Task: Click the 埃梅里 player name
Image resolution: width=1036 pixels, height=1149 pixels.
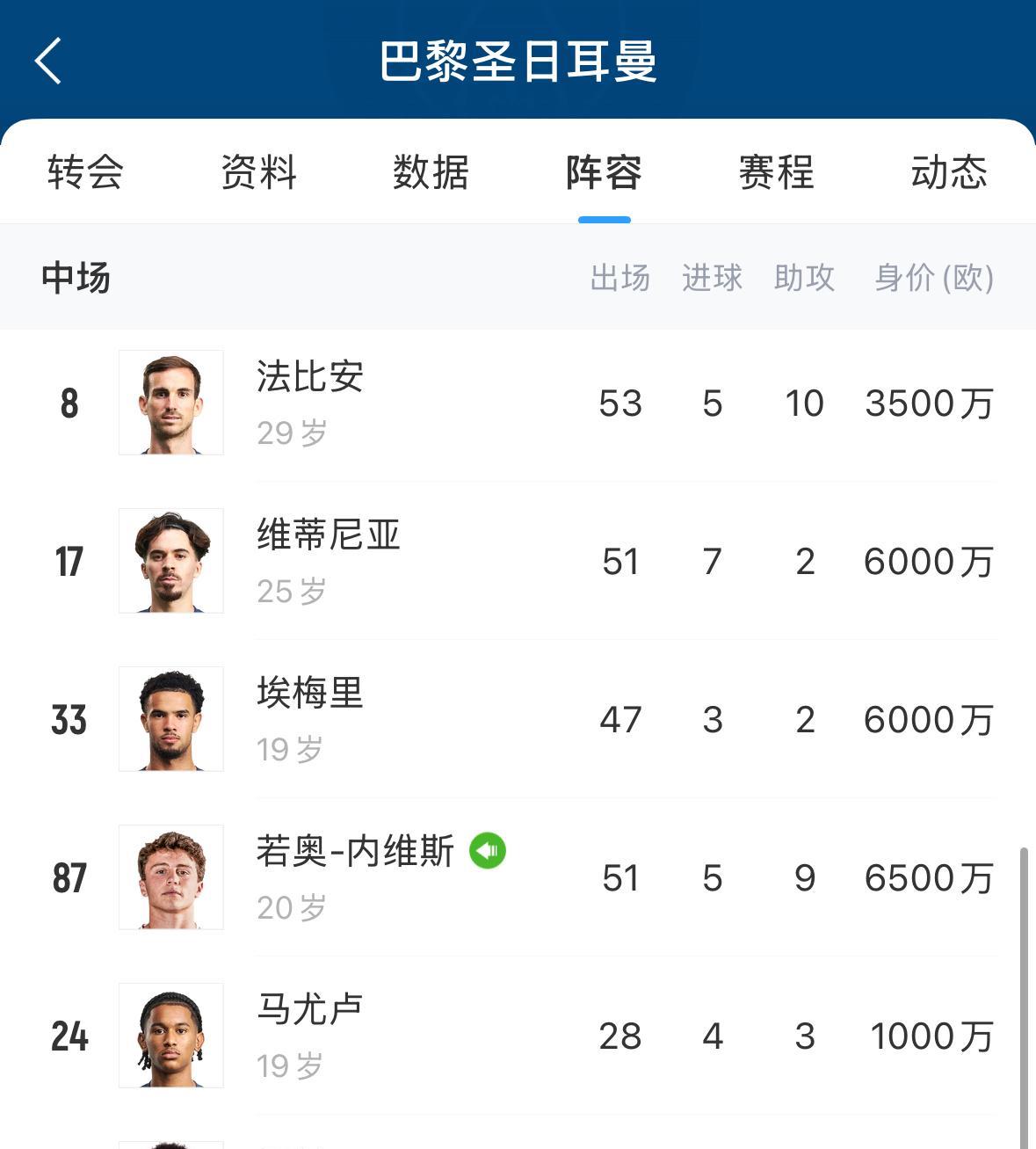Action: tap(310, 693)
